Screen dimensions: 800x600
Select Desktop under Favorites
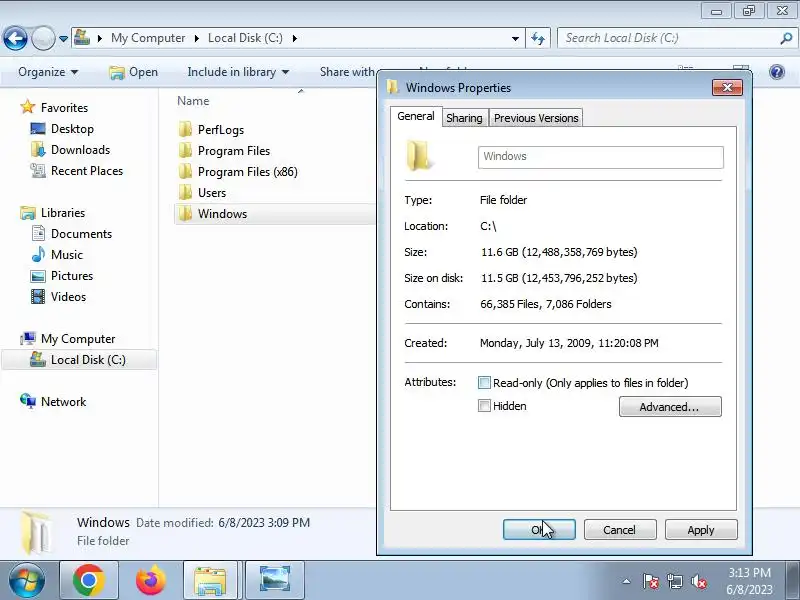click(72, 129)
